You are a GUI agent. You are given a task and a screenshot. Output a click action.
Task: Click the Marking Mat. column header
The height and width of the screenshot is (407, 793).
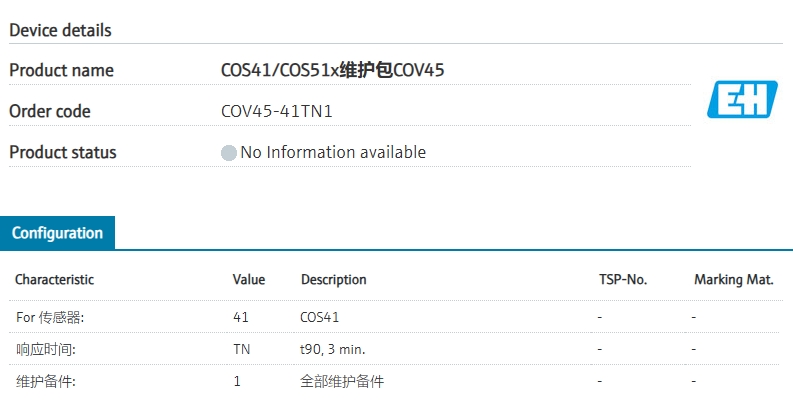coord(734,280)
